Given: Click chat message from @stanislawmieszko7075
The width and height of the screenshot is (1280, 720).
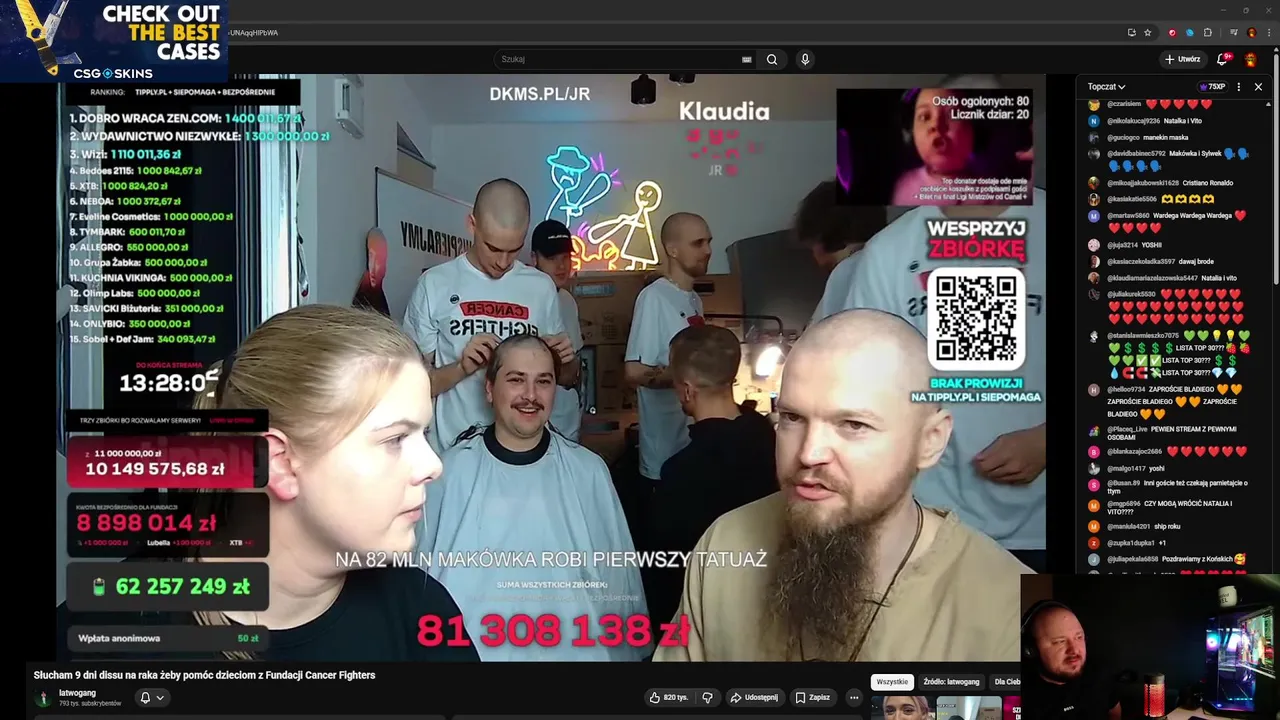Looking at the screenshot, I should tap(1180, 354).
